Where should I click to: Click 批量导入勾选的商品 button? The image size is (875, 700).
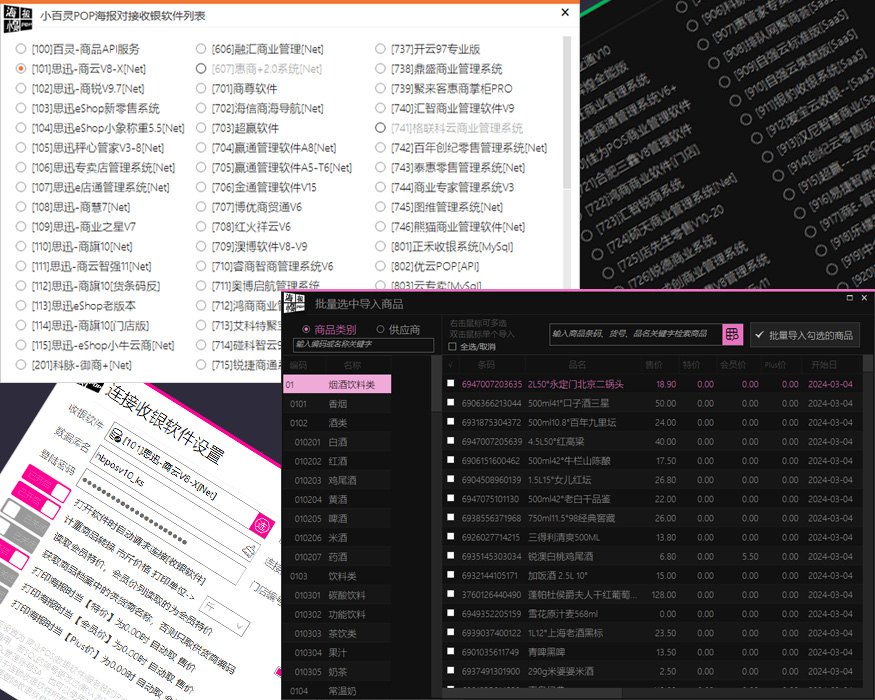click(x=805, y=335)
